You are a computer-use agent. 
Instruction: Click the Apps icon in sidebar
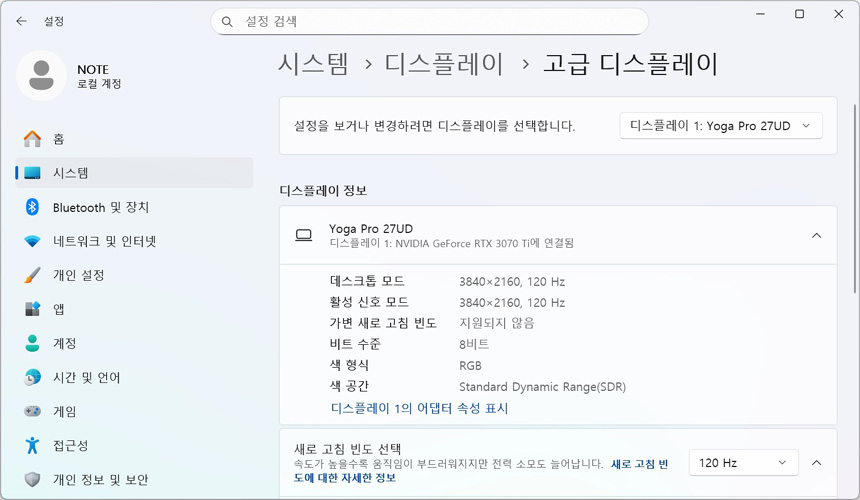tap(33, 309)
